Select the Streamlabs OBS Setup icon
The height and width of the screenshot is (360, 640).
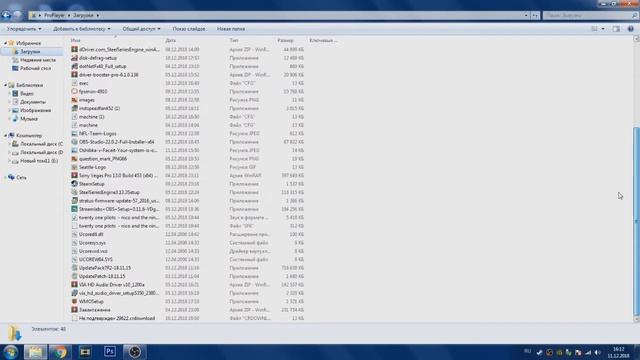click(x=74, y=209)
